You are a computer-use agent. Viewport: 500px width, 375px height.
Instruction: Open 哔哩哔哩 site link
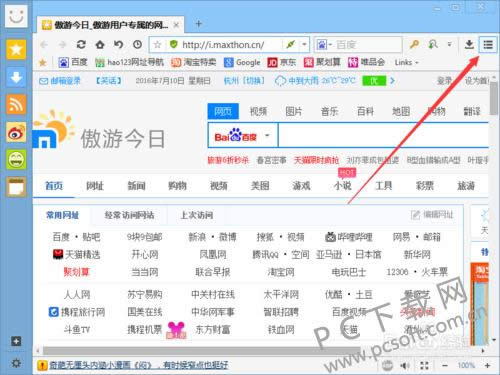click(349, 237)
